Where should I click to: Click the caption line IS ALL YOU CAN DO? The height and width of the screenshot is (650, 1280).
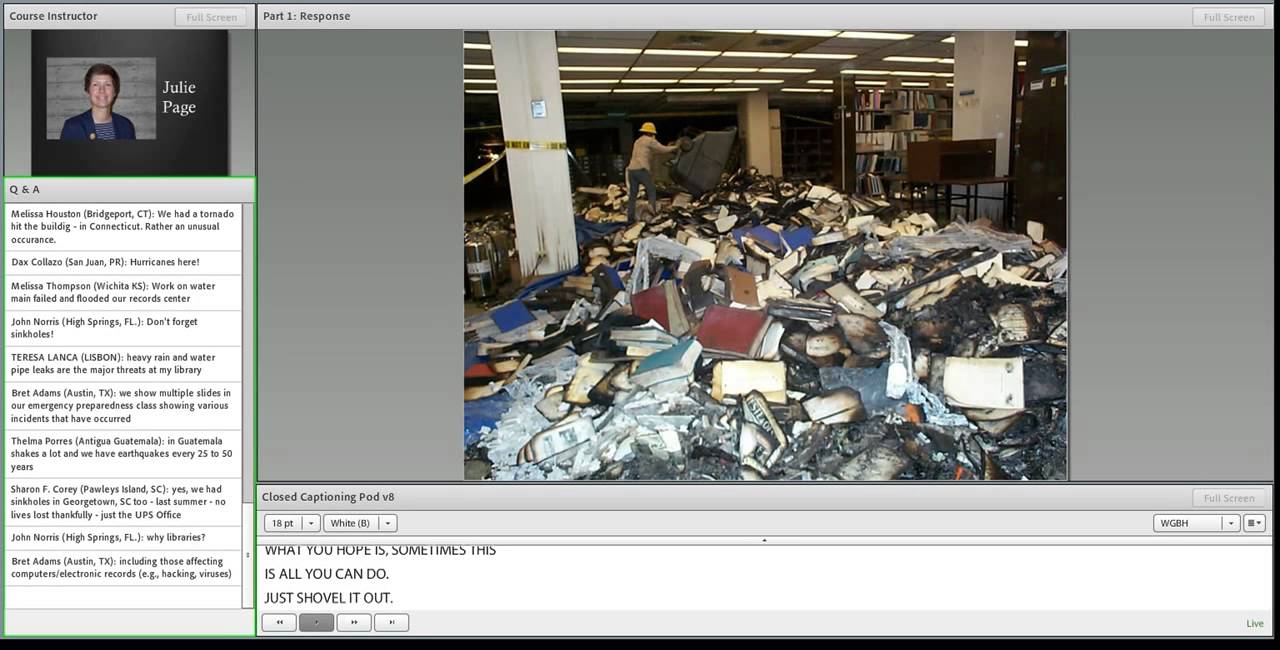[x=326, y=574]
